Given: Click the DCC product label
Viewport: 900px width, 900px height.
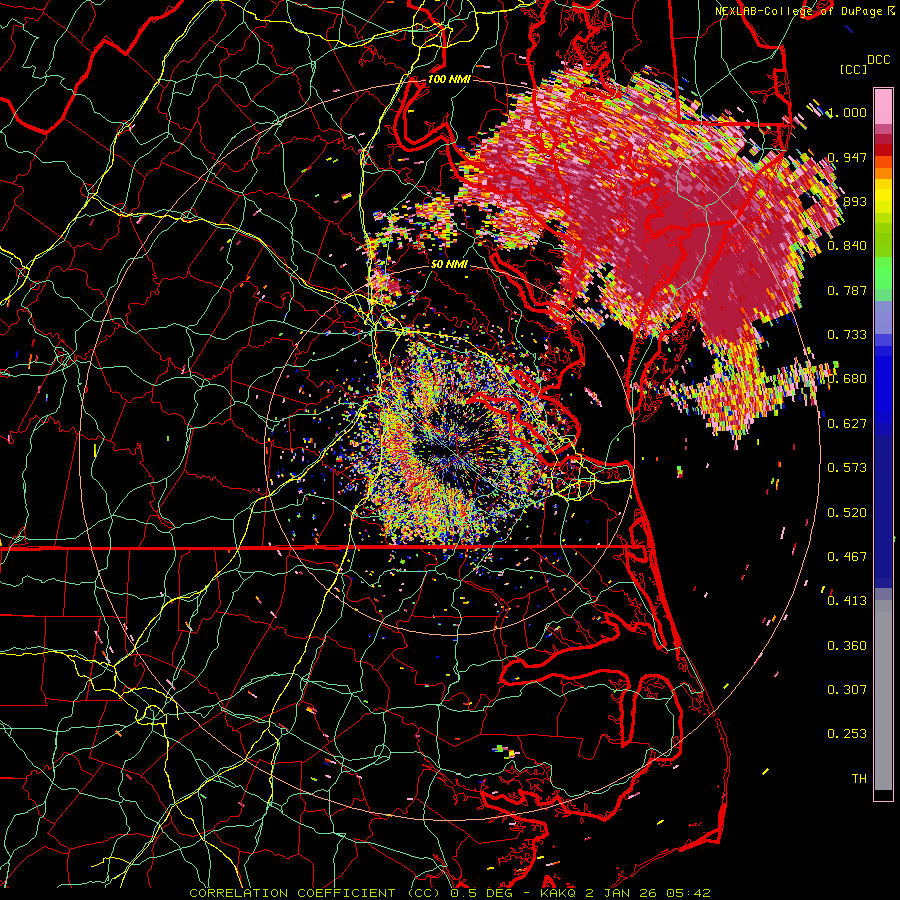Looking at the screenshot, I should (x=879, y=60).
